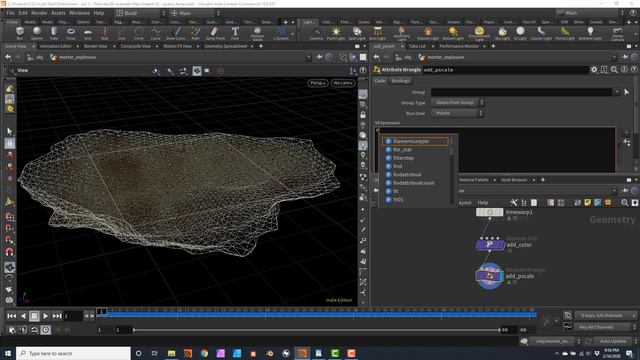640x360 pixels.
Task: Select the Font shelf tool
Action: point(235,33)
